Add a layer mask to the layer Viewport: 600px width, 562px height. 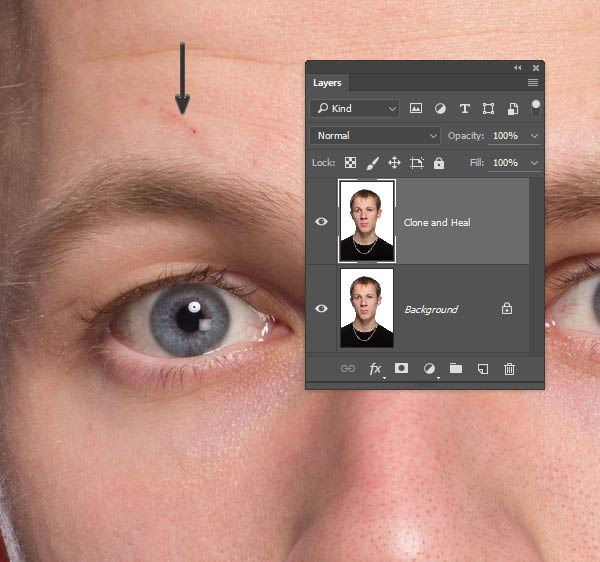click(402, 369)
